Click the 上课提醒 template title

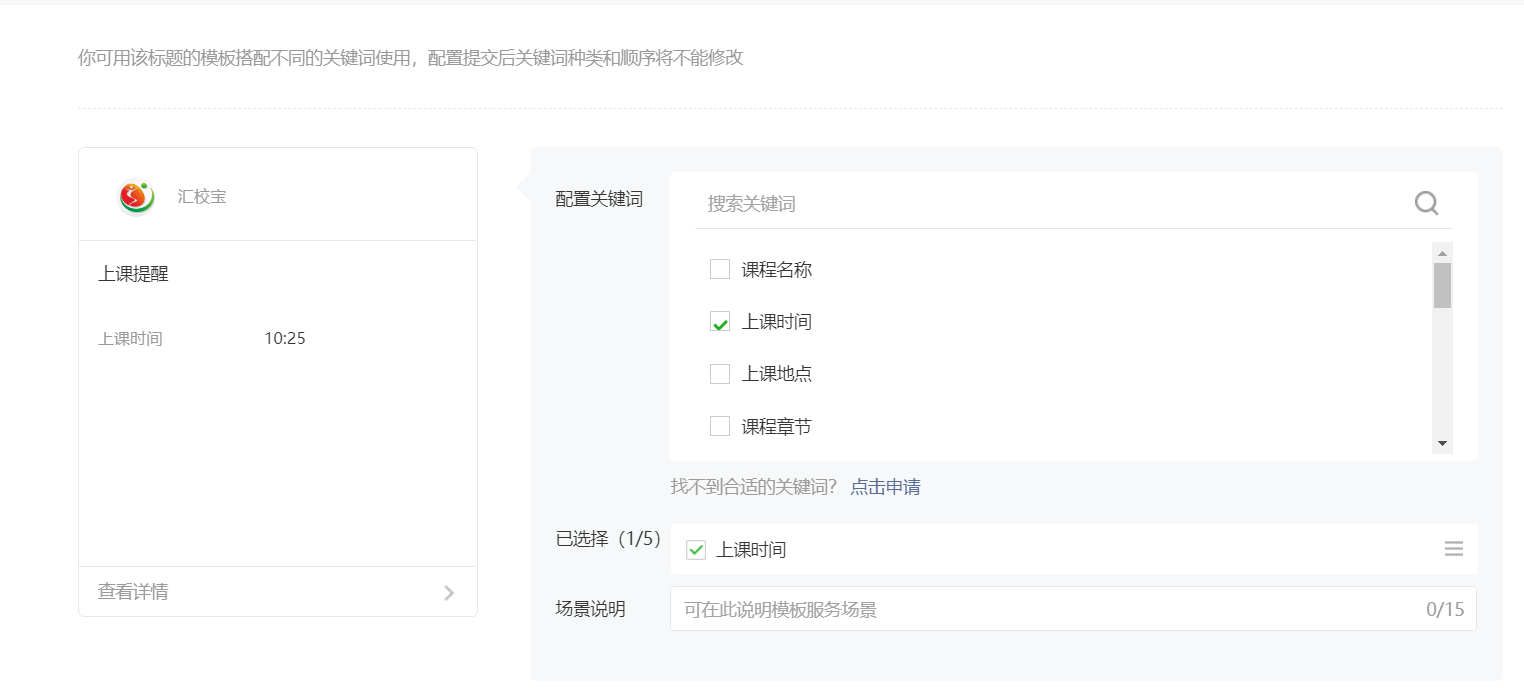[x=134, y=274]
